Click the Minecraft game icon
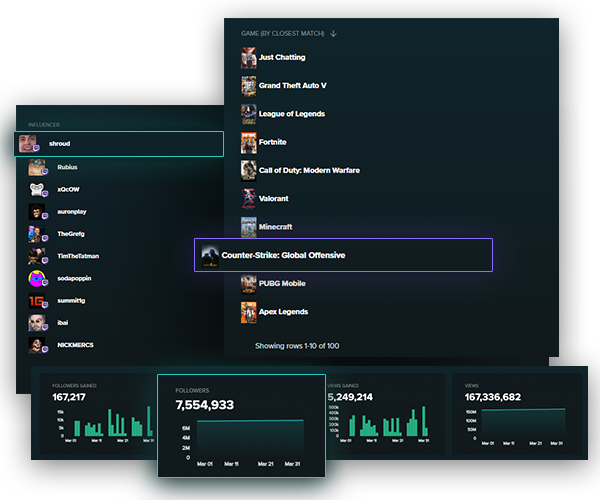Viewport: 600px width, 500px height. tap(249, 226)
